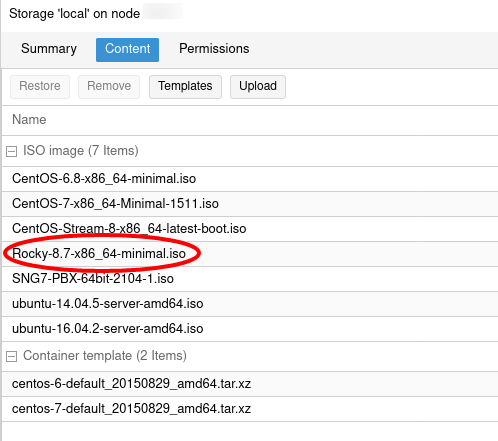Collapse the Container template group
Viewport: 498px width, 441px height.
[x=11, y=357]
